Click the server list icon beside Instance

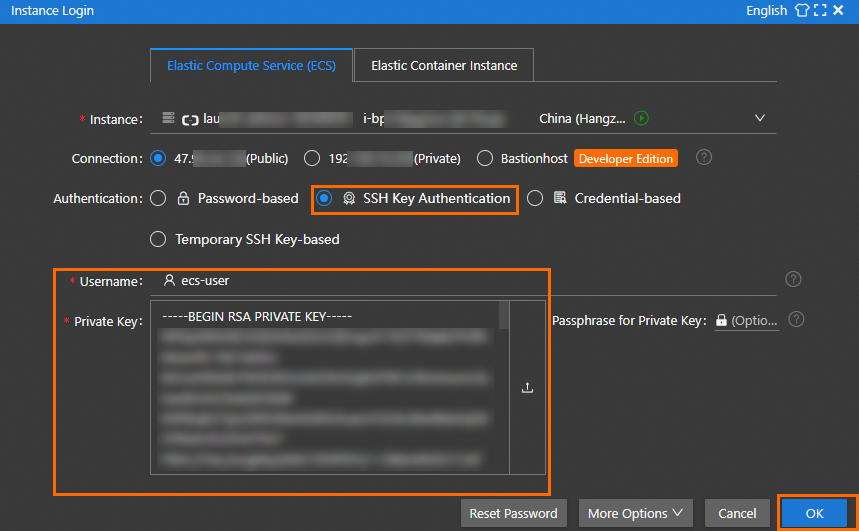[168, 117]
